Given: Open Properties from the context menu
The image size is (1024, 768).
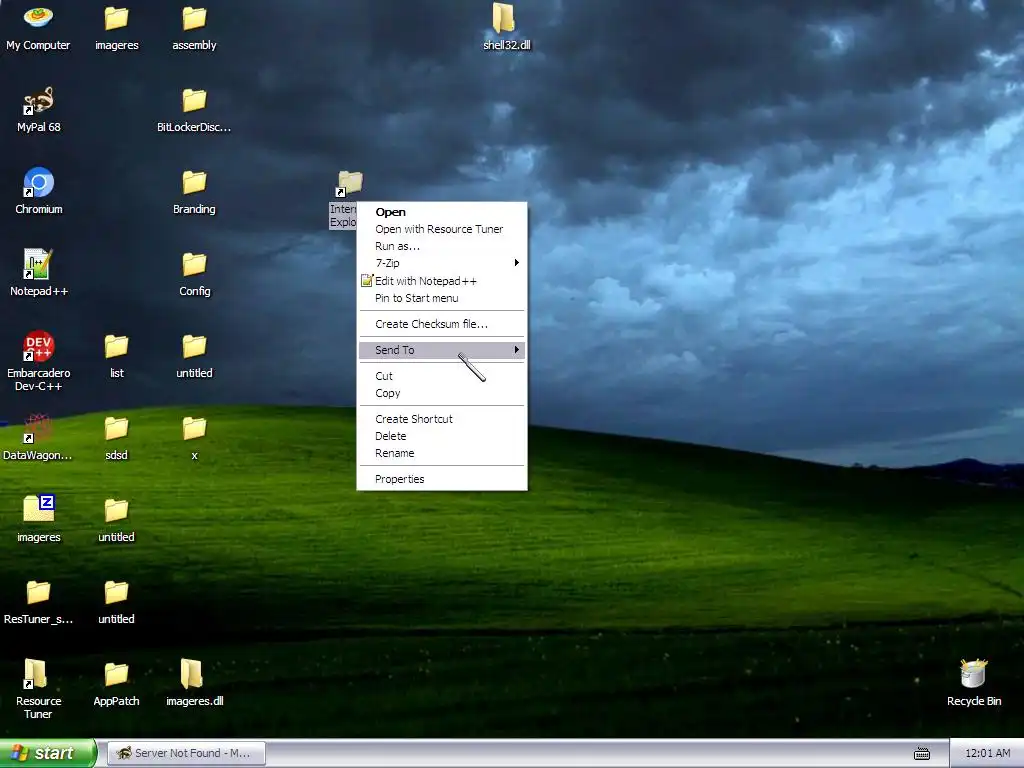Looking at the screenshot, I should pyautogui.click(x=442, y=479).
